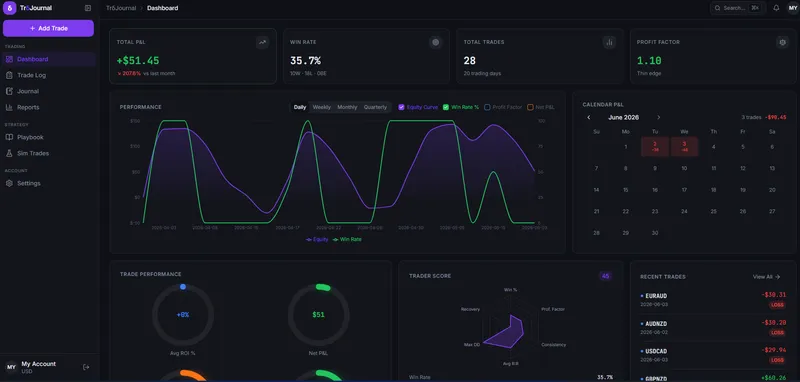The height and width of the screenshot is (382, 800).
Task: Click the Search field in the header
Action: (x=738, y=8)
